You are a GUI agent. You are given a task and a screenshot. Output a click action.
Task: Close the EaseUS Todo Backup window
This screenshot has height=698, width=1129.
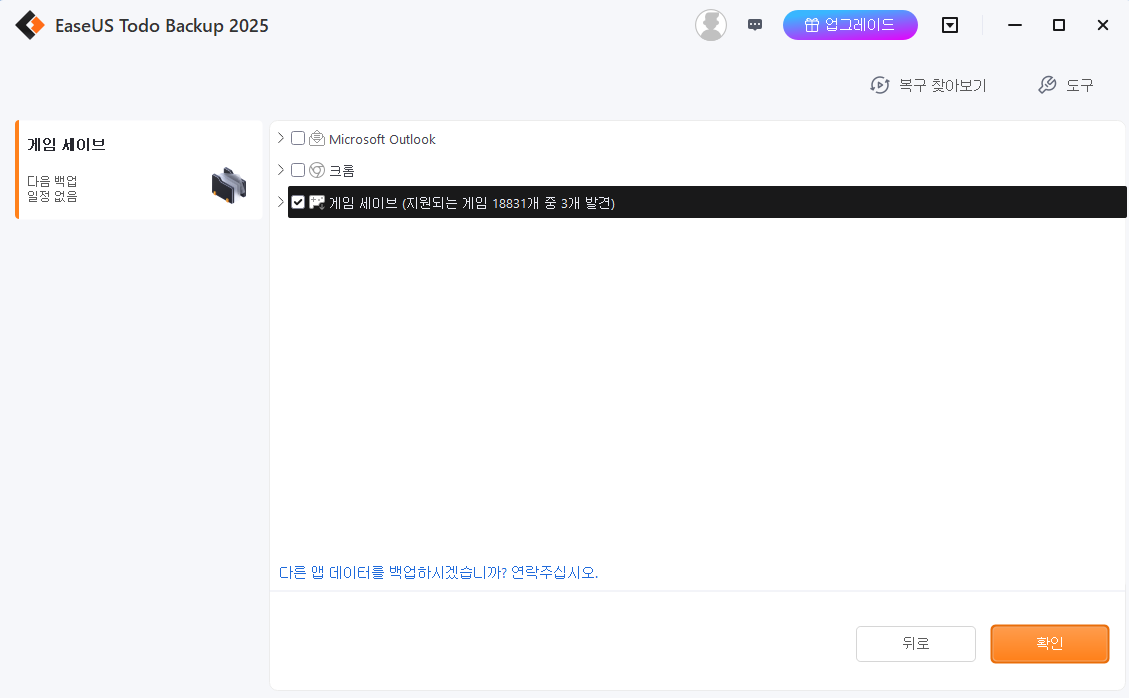1102,25
